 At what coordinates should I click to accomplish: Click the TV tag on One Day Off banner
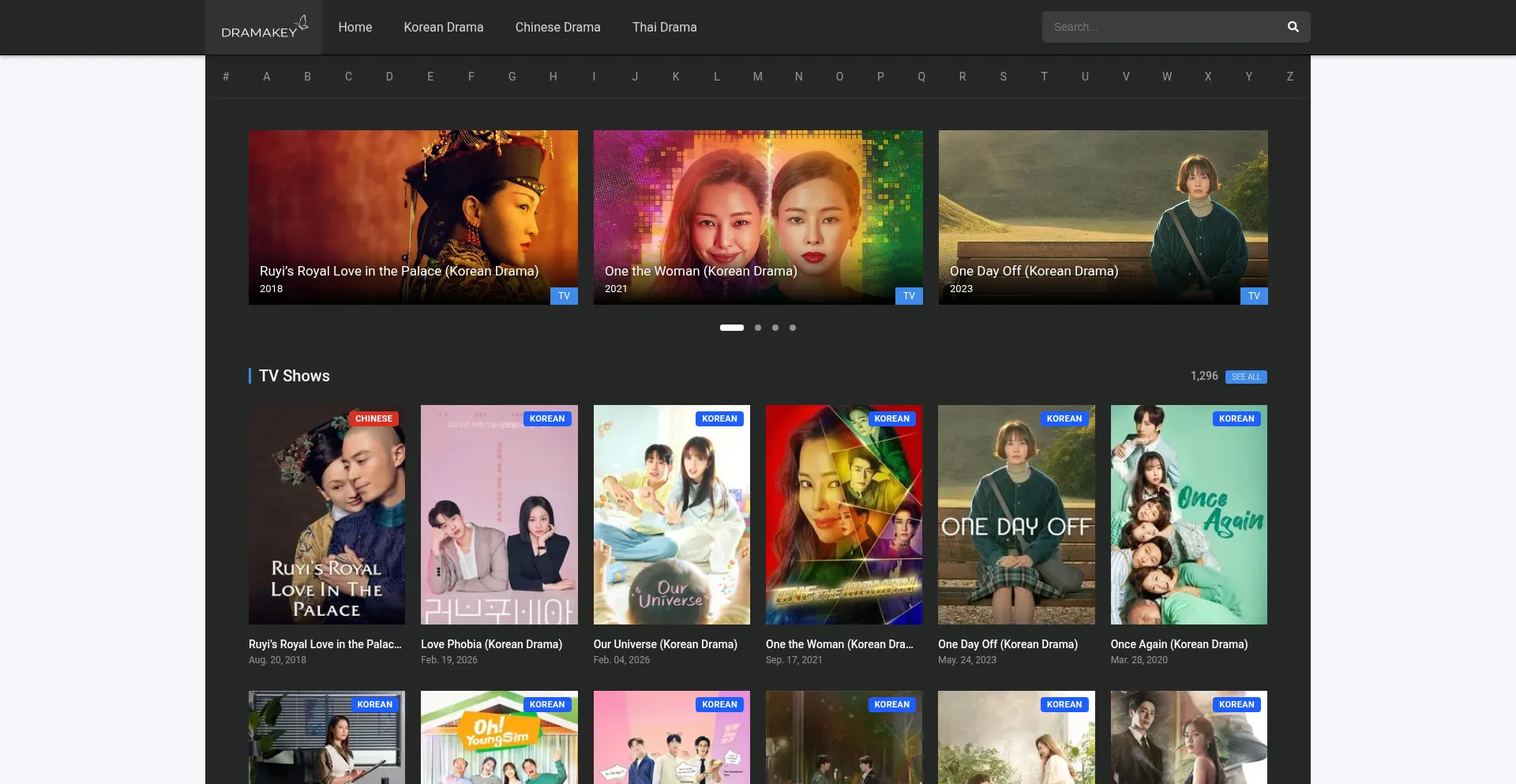[x=1254, y=296]
